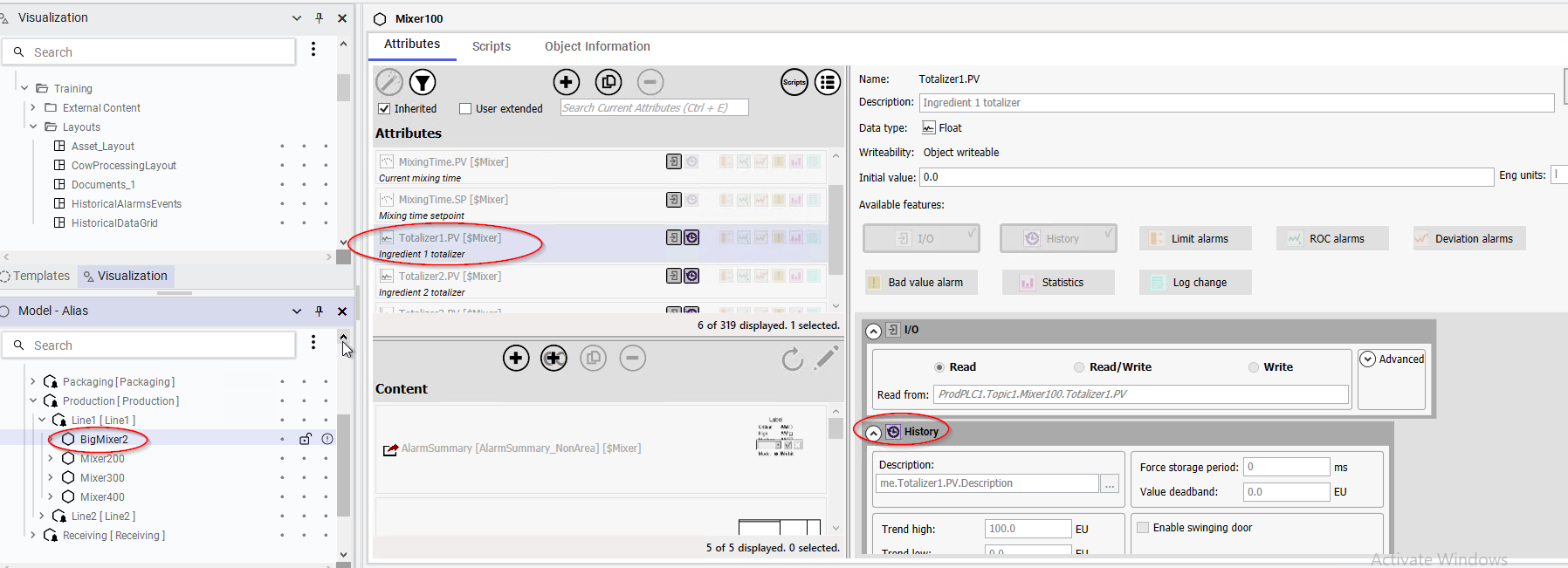Click the warning info icon on BigMixer2 row
Image resolution: width=1568 pixels, height=568 pixels.
[x=327, y=439]
